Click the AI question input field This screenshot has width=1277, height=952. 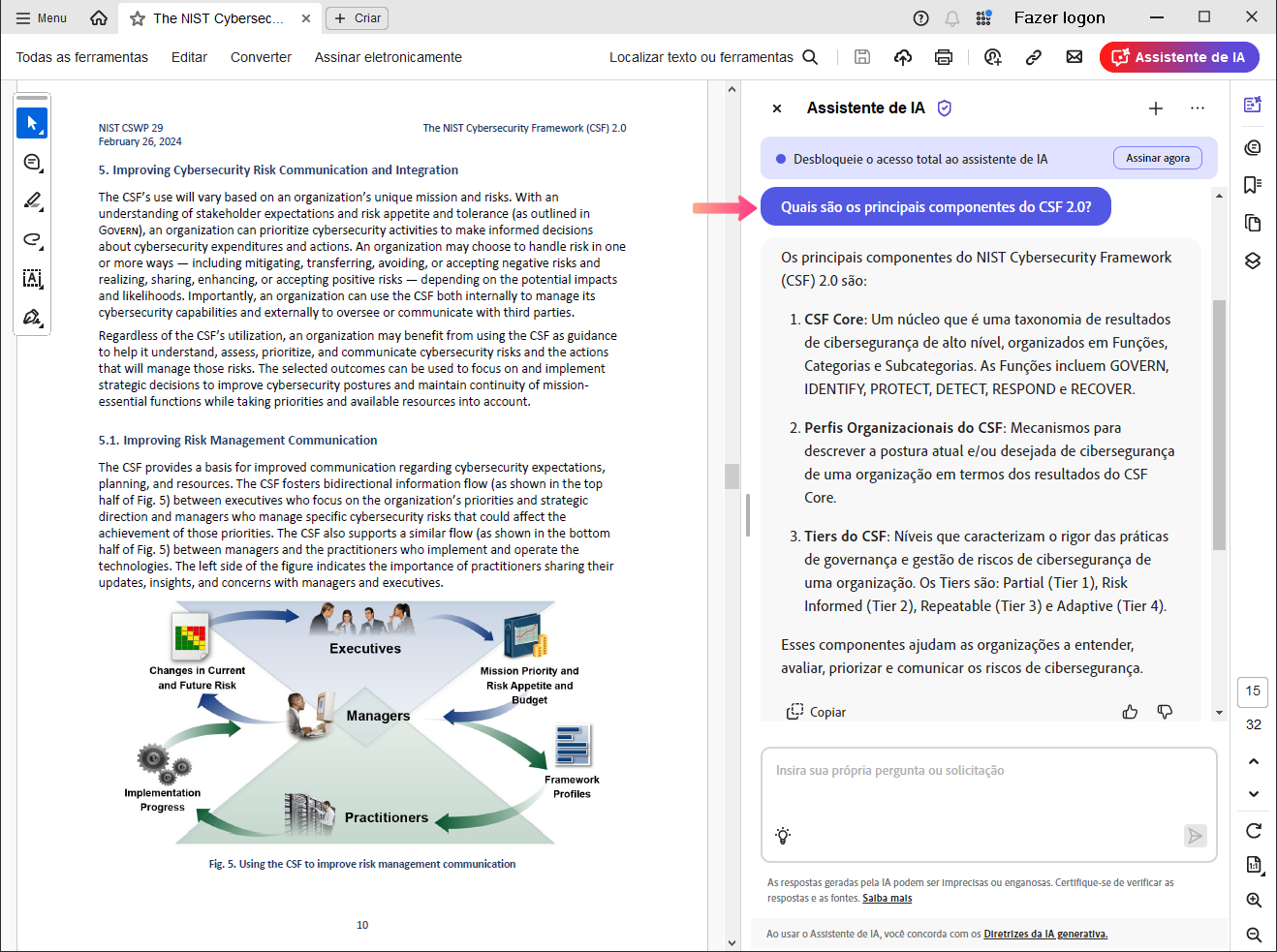click(988, 789)
